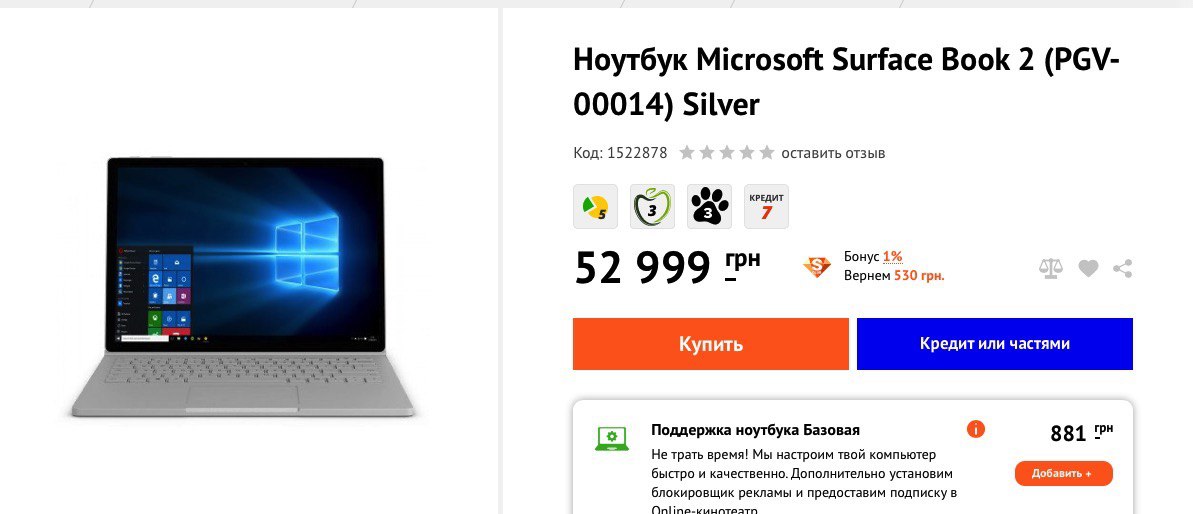Share this product using share icon
This screenshot has height=514, width=1193.
pyautogui.click(x=1122, y=268)
